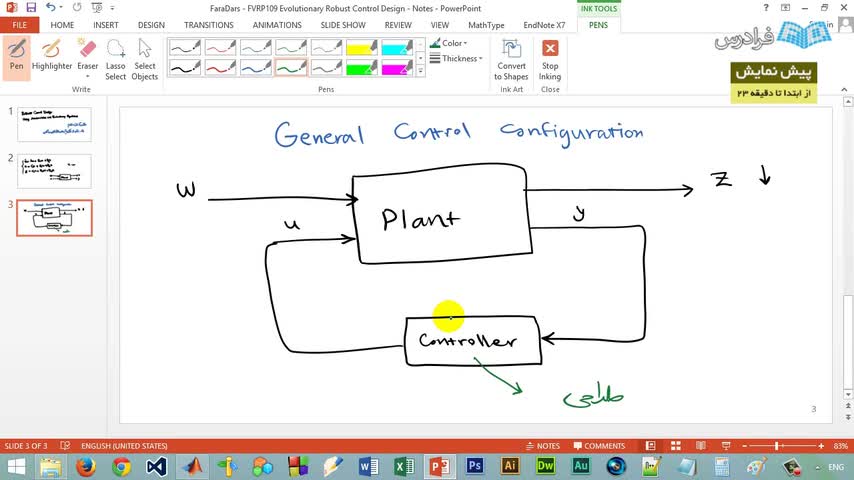Click the spell check icon in status bar

tap(65, 446)
